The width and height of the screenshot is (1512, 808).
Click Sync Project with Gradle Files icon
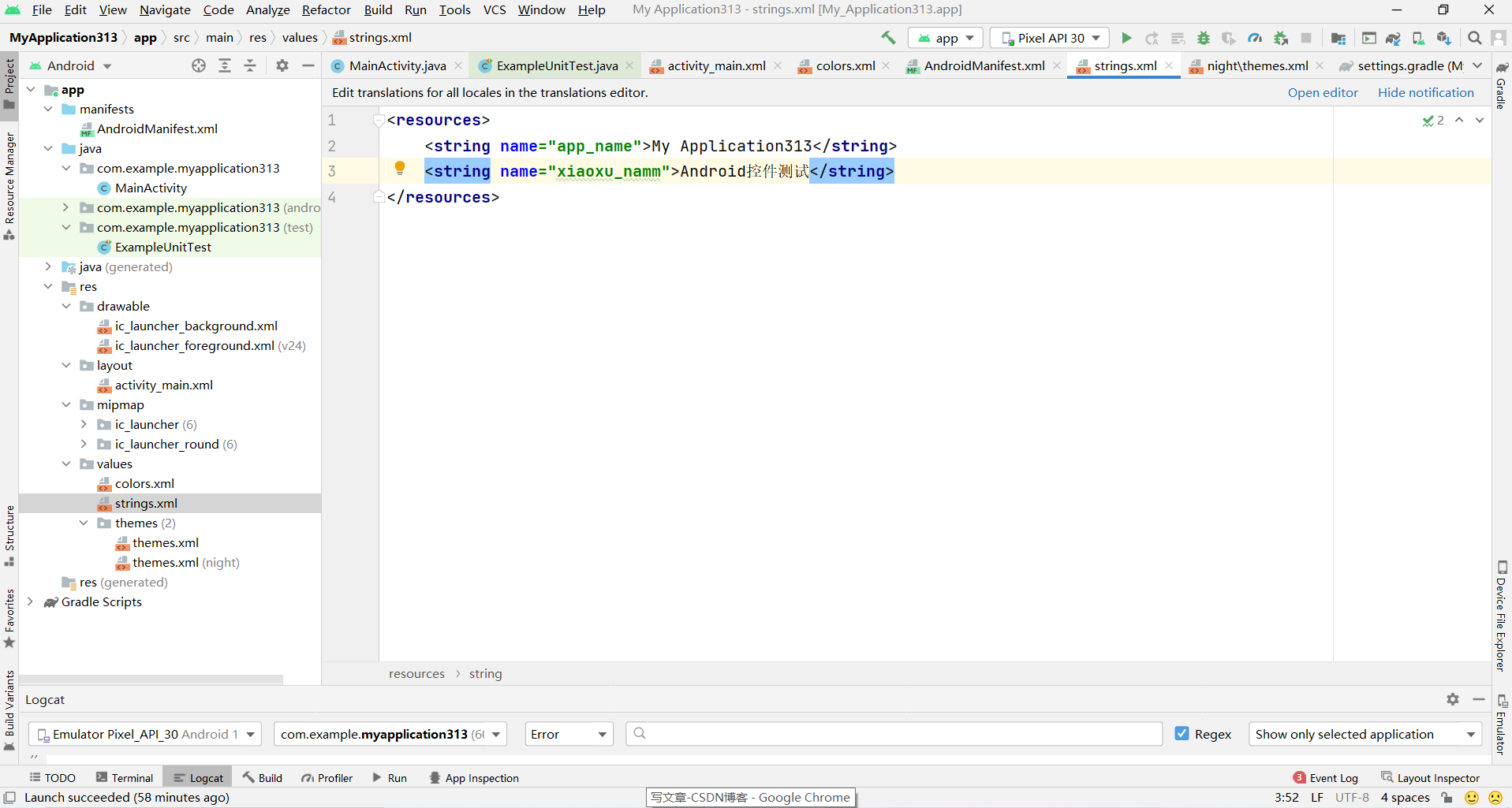point(1393,38)
